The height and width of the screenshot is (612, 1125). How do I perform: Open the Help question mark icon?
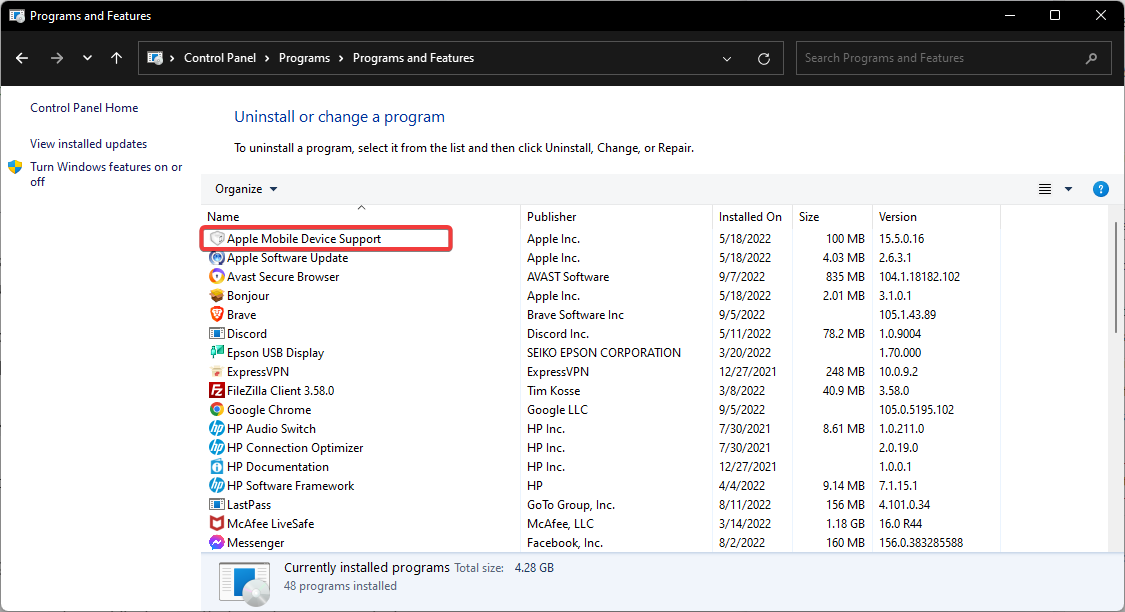pyautogui.click(x=1100, y=189)
